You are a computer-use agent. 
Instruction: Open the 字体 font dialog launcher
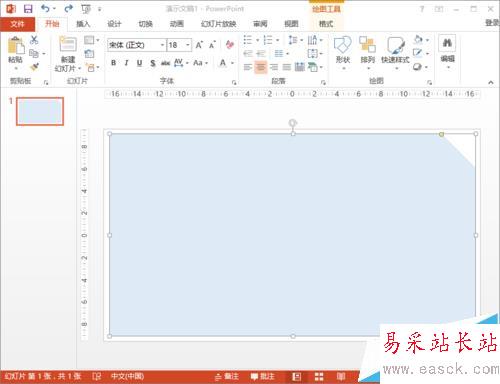coord(234,82)
